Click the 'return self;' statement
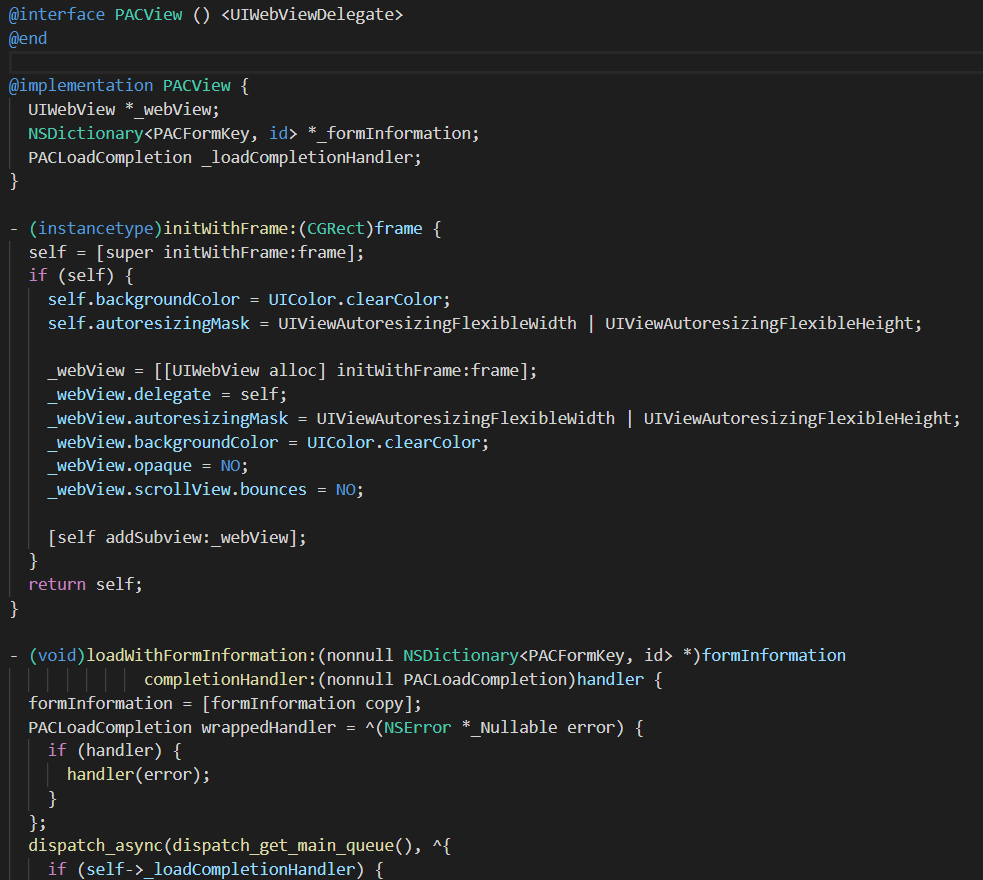Viewport: 983px width, 880px height. coord(85,585)
